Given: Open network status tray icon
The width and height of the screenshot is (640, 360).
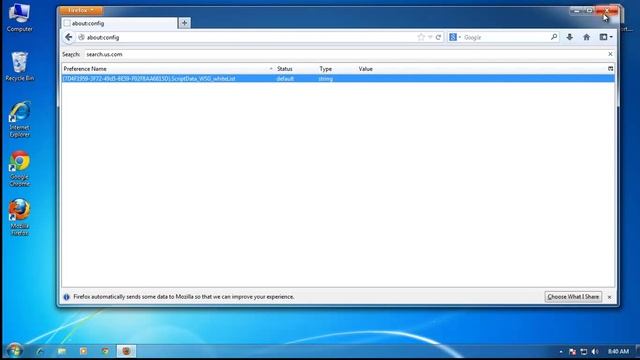Looking at the screenshot, I should (x=584, y=351).
